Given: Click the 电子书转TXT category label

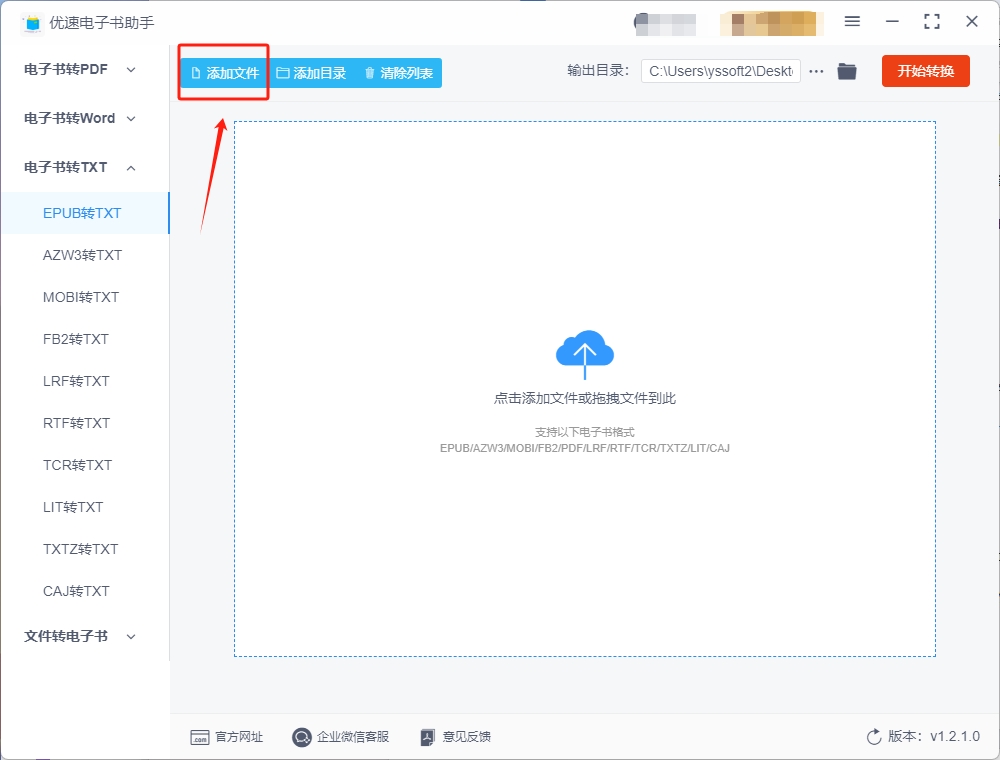Looking at the screenshot, I should pyautogui.click(x=66, y=168).
